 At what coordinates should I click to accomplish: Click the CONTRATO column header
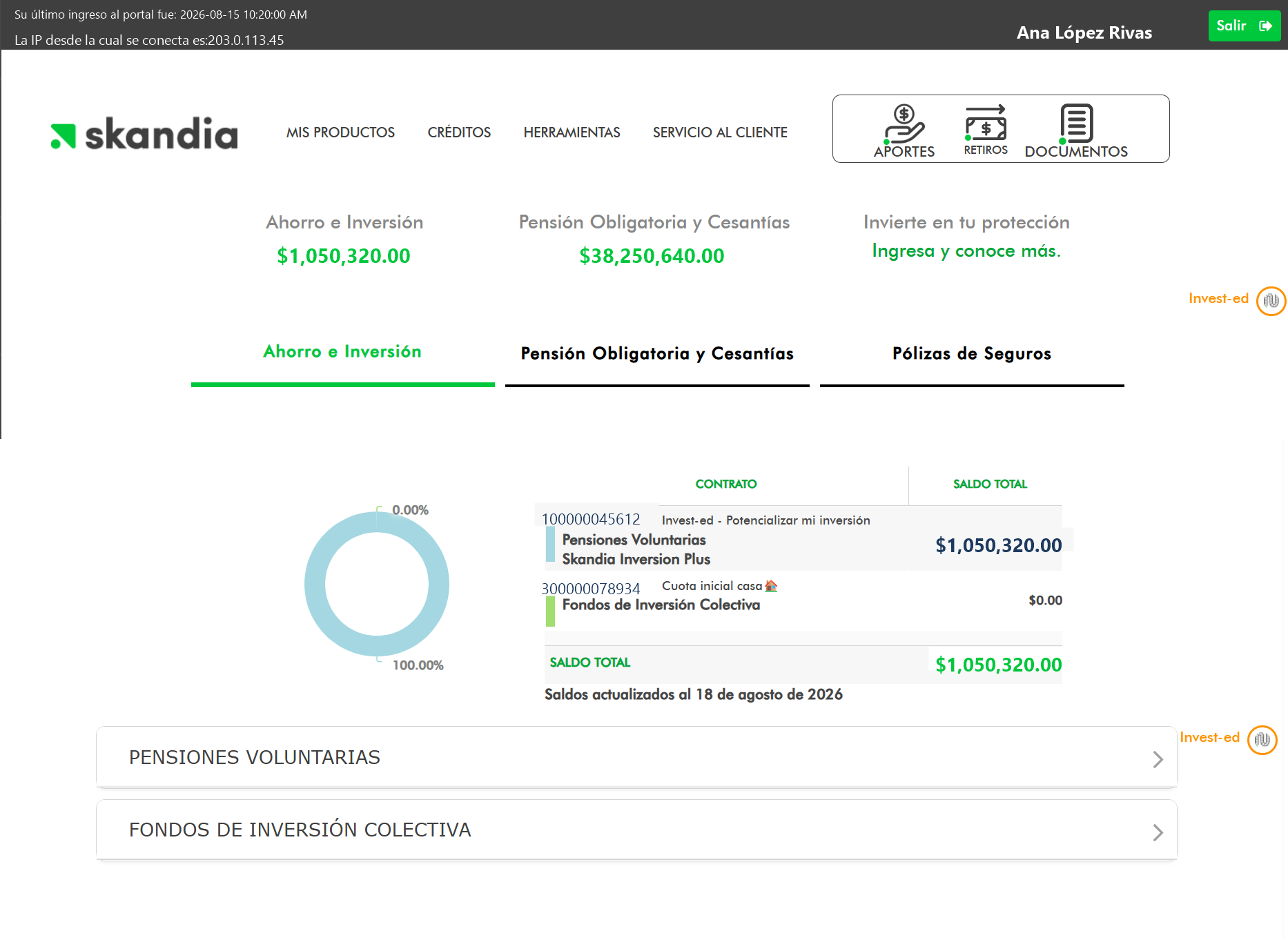coord(726,484)
